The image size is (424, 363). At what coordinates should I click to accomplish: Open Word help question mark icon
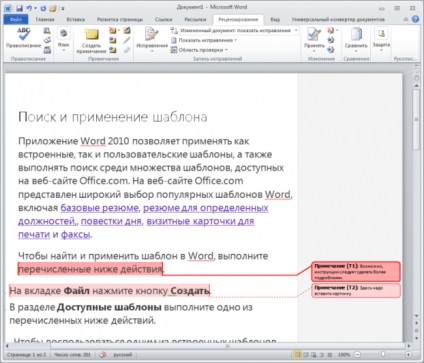click(415, 19)
